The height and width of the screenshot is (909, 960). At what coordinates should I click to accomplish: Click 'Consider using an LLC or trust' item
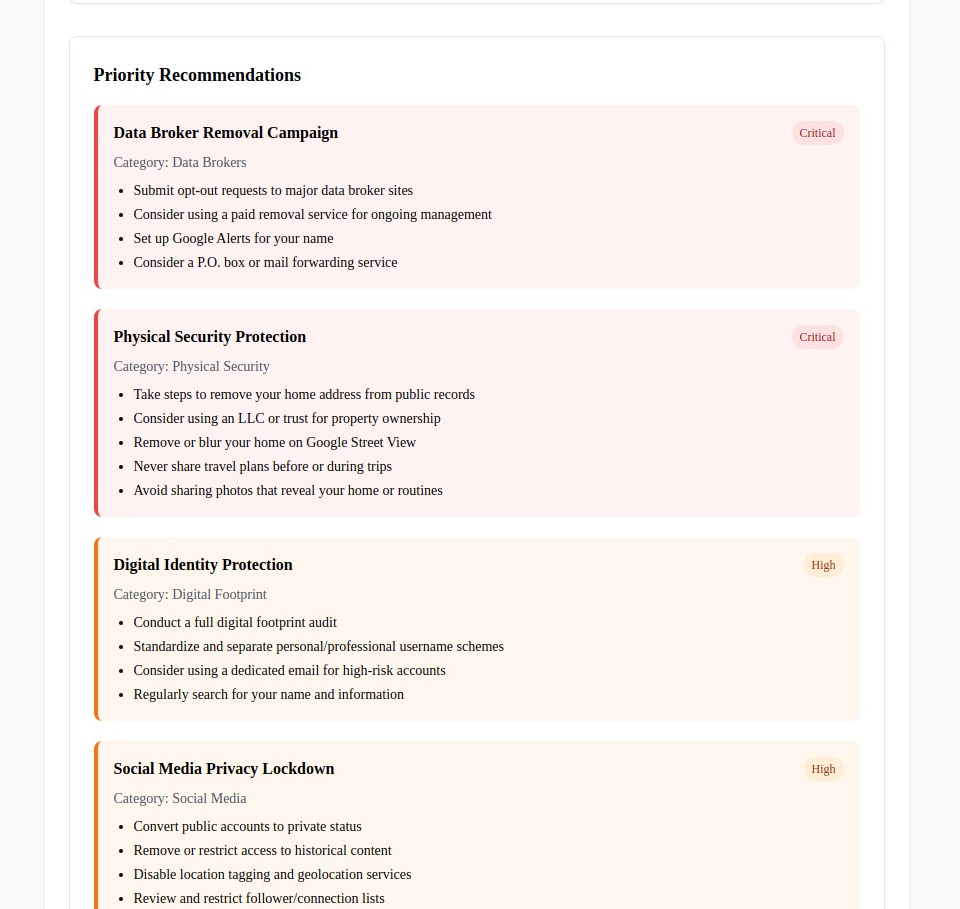(287, 418)
